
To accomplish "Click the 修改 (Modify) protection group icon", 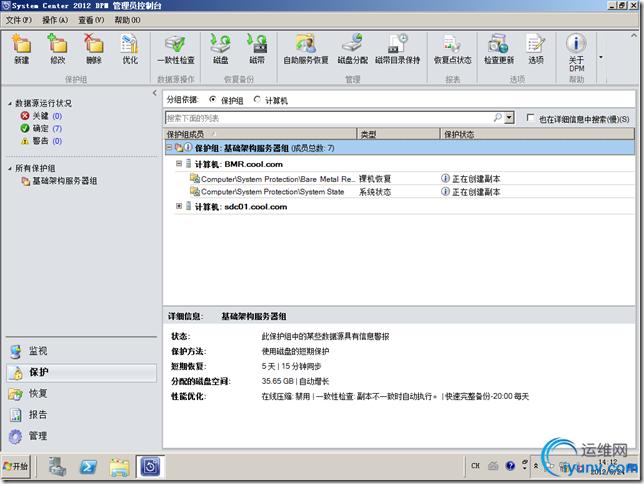I will click(58, 49).
